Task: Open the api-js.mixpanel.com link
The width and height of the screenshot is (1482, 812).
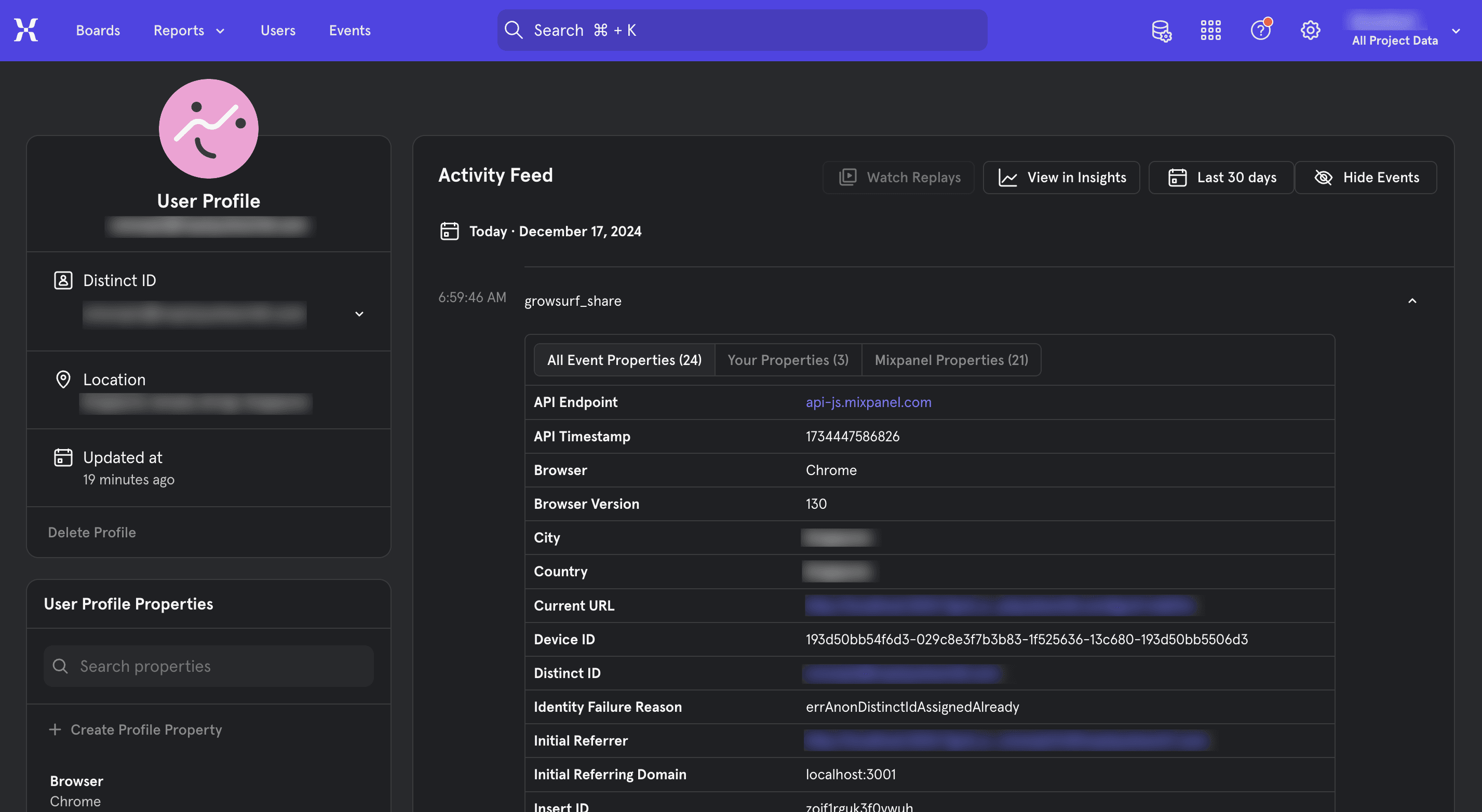Action: click(868, 402)
